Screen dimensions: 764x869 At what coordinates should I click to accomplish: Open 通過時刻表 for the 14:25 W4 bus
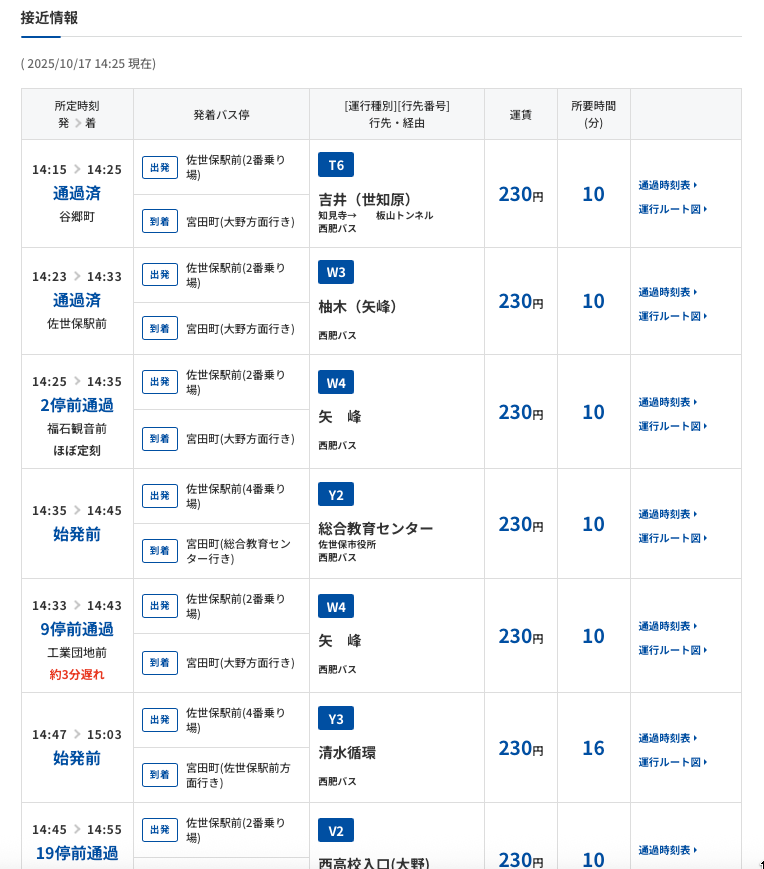[x=667, y=402]
